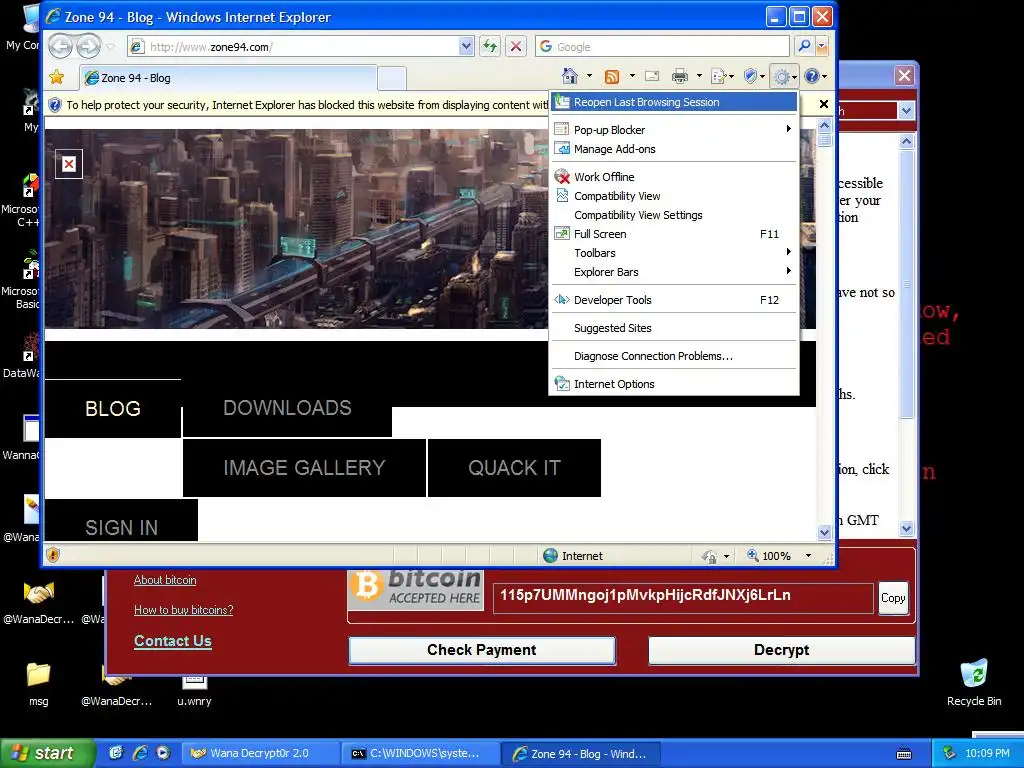Open the IMAGE GALLERY link
Image resolution: width=1024 pixels, height=768 pixels.
[x=304, y=468]
